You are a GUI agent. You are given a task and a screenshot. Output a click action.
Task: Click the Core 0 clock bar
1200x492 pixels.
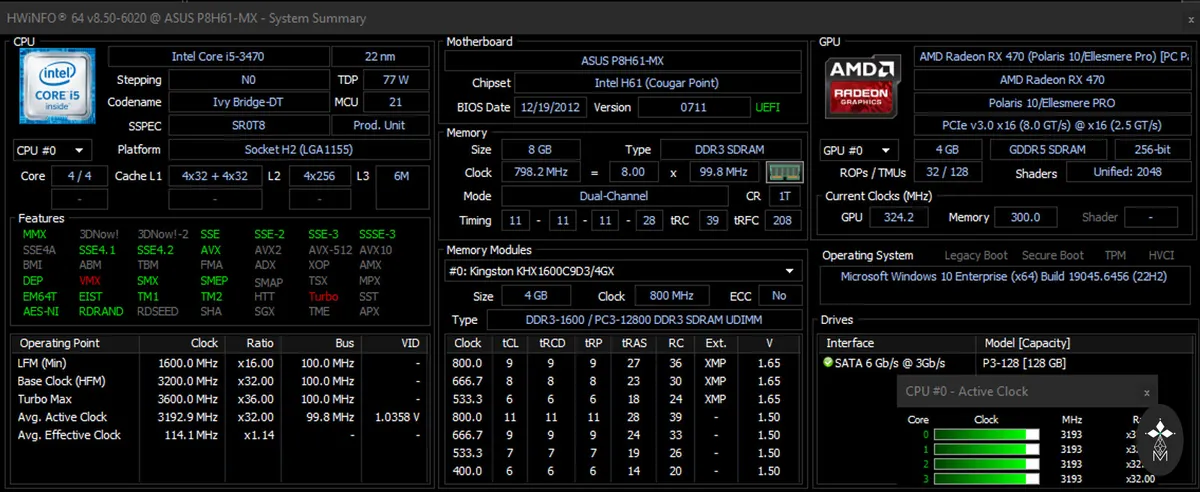click(x=986, y=434)
